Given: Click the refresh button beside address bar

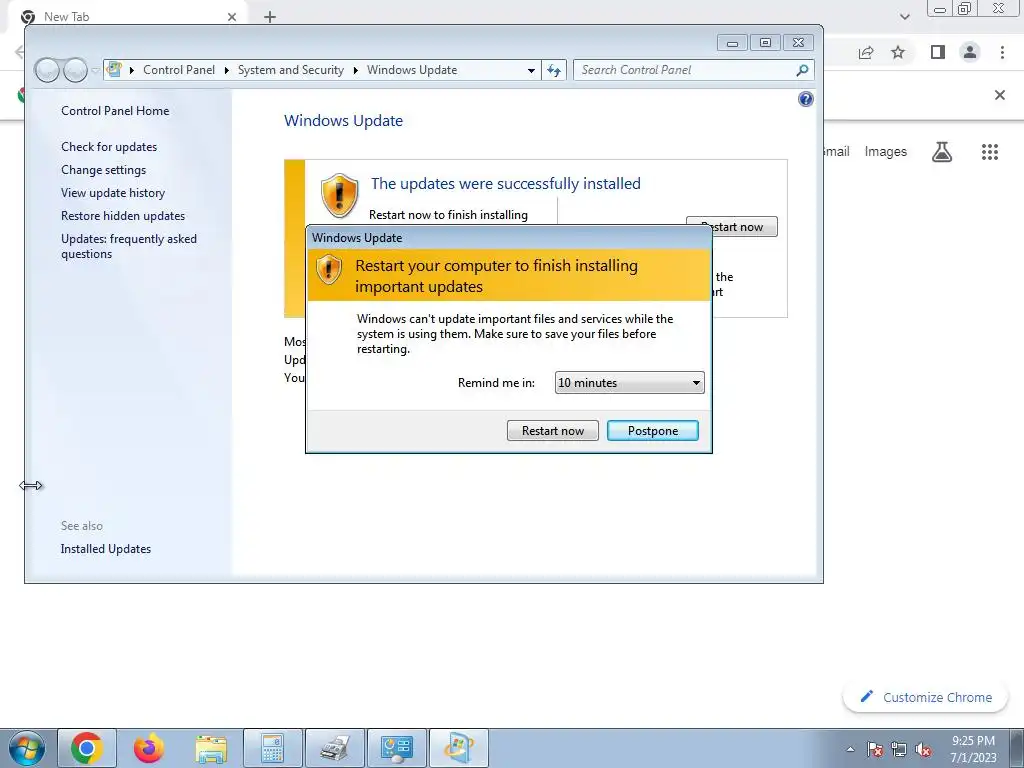Looking at the screenshot, I should coord(554,70).
